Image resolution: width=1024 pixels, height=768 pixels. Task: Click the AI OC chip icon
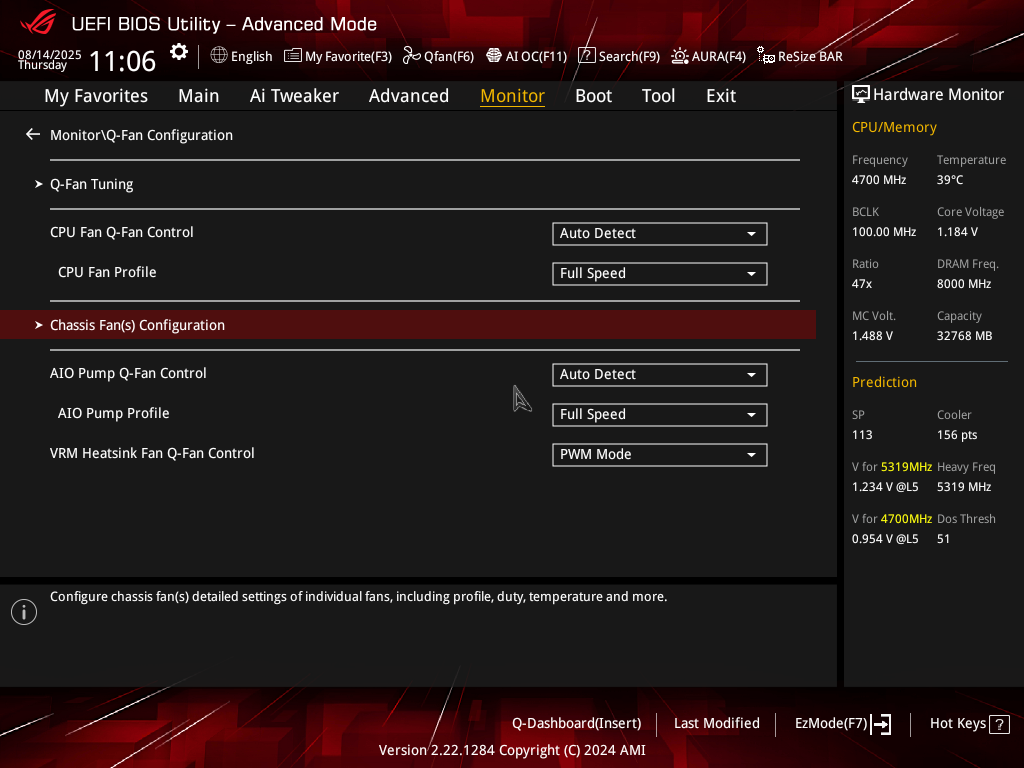494,56
